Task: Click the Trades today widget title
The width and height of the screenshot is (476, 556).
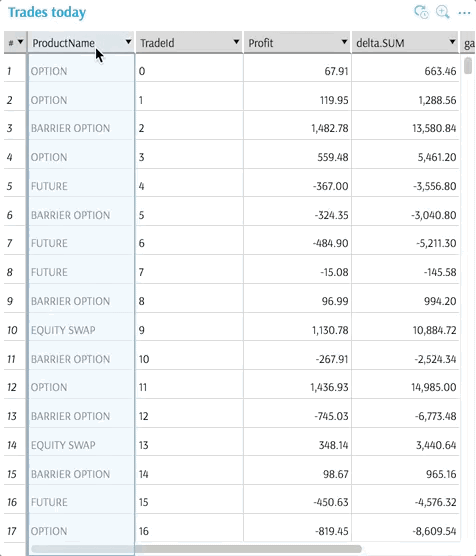Action: 47,12
